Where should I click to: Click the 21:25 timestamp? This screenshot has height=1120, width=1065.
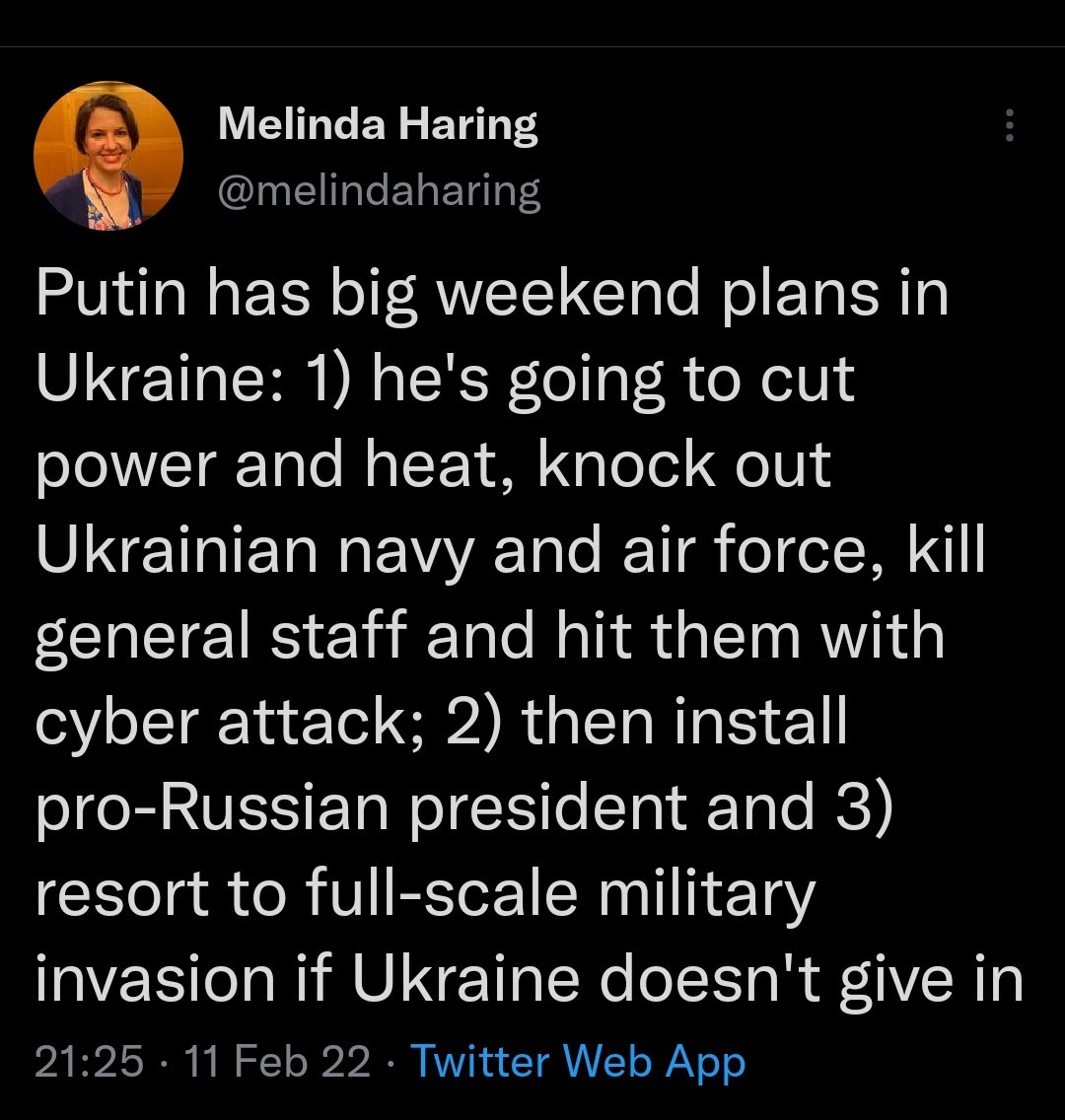[89, 1062]
